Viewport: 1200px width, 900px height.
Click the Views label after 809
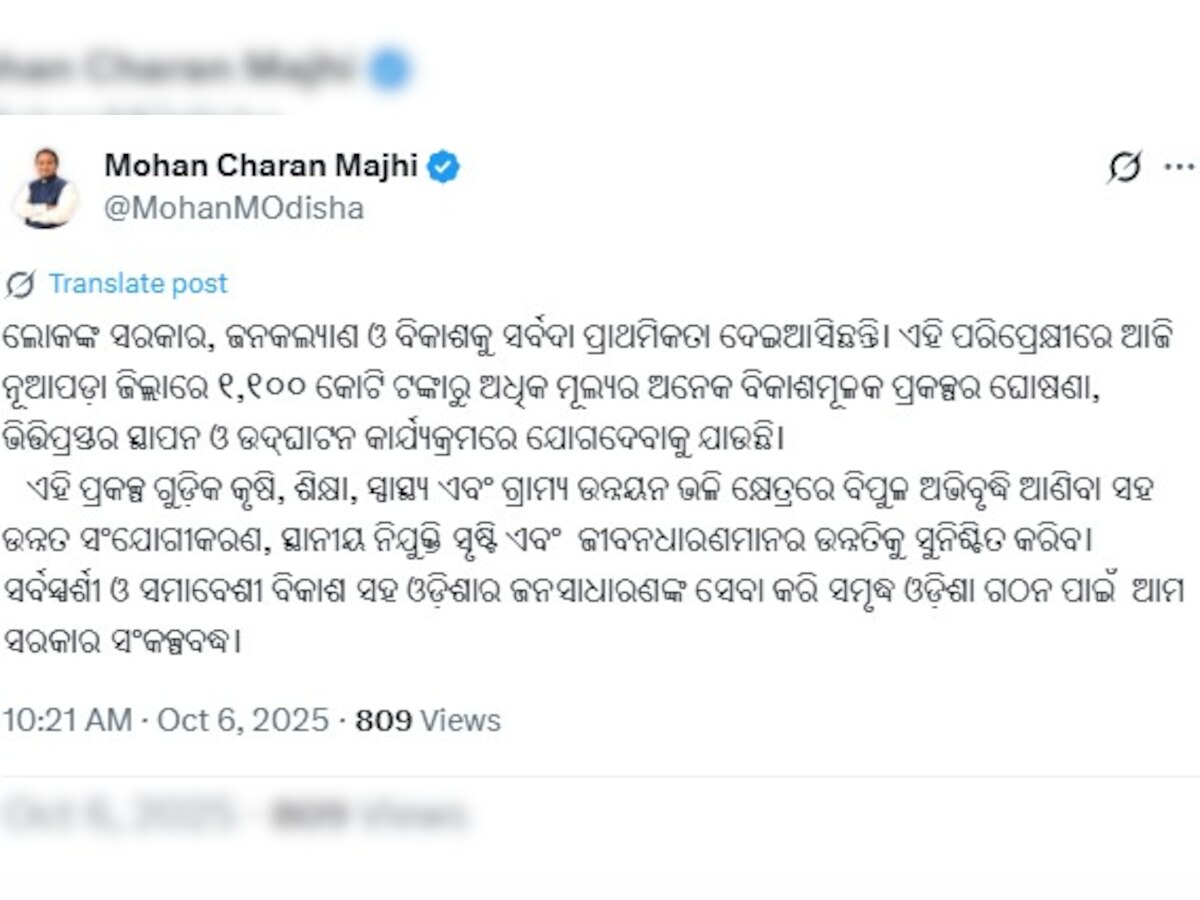(460, 720)
